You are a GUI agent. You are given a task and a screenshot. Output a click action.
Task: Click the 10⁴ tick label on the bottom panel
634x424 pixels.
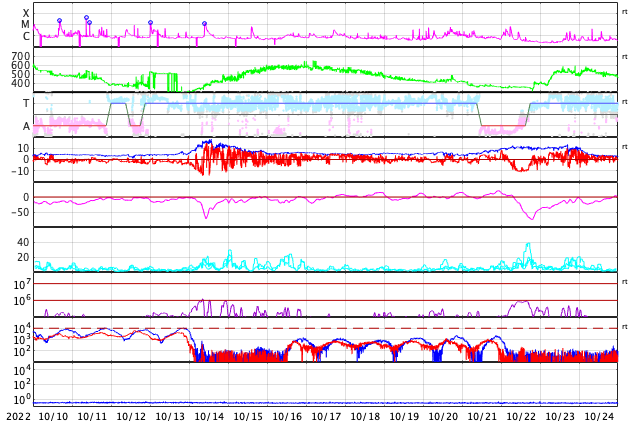click(22, 370)
